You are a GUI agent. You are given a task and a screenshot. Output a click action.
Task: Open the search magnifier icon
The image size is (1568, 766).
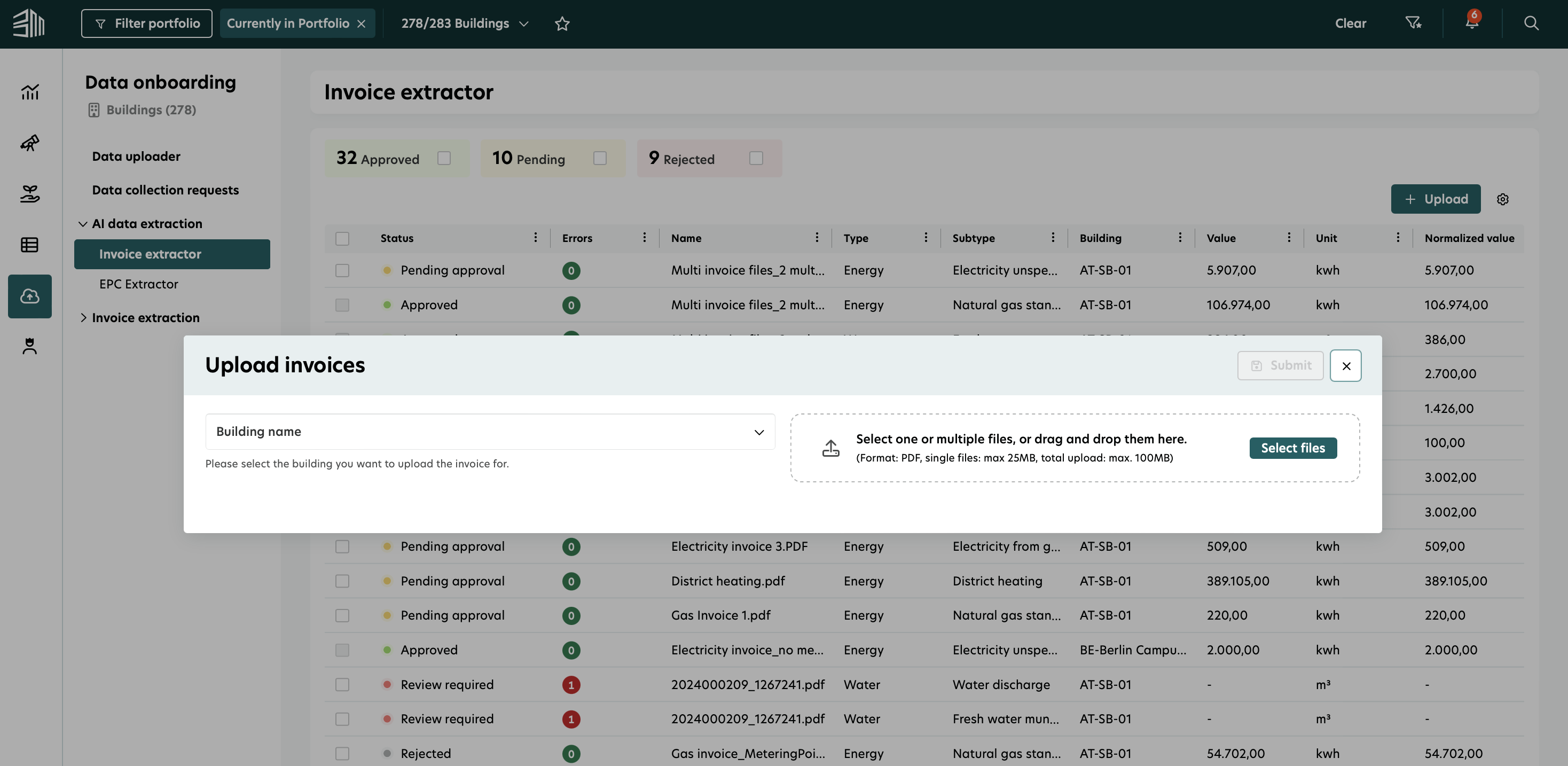click(x=1531, y=23)
